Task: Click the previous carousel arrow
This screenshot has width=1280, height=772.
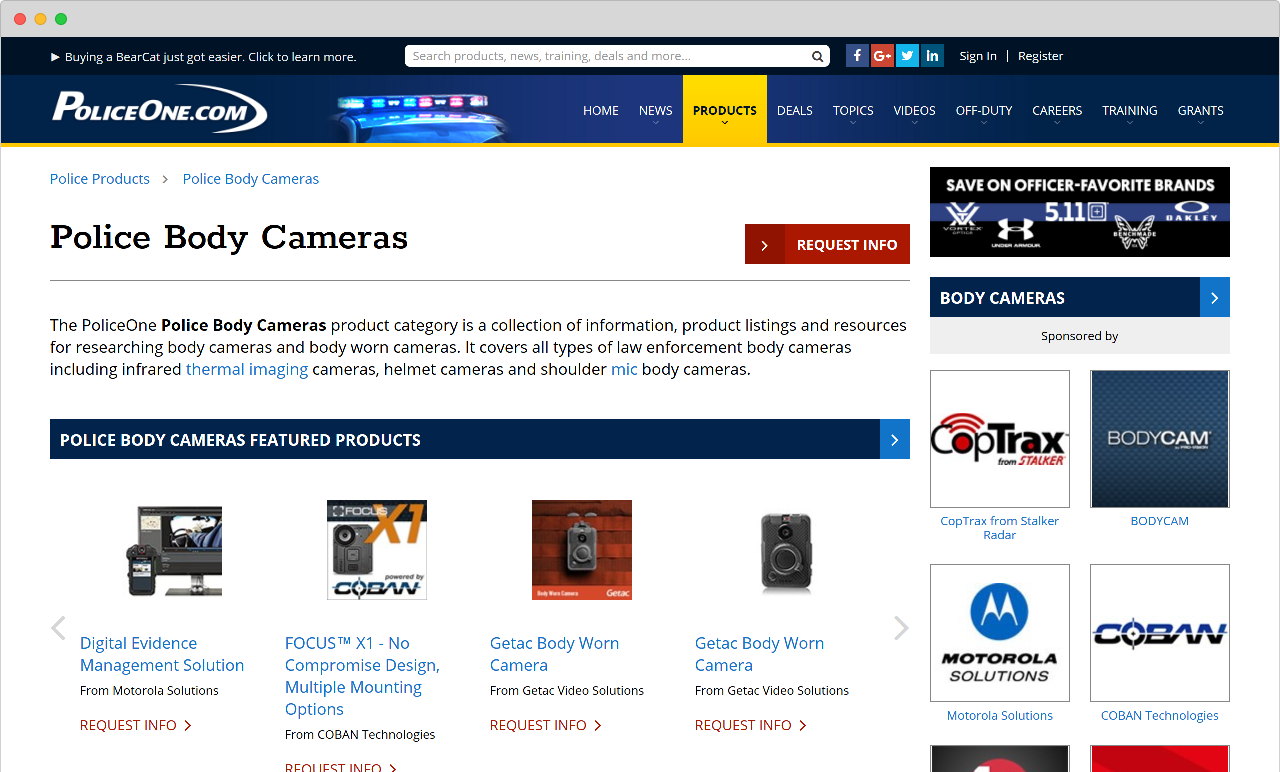Action: tap(58, 627)
